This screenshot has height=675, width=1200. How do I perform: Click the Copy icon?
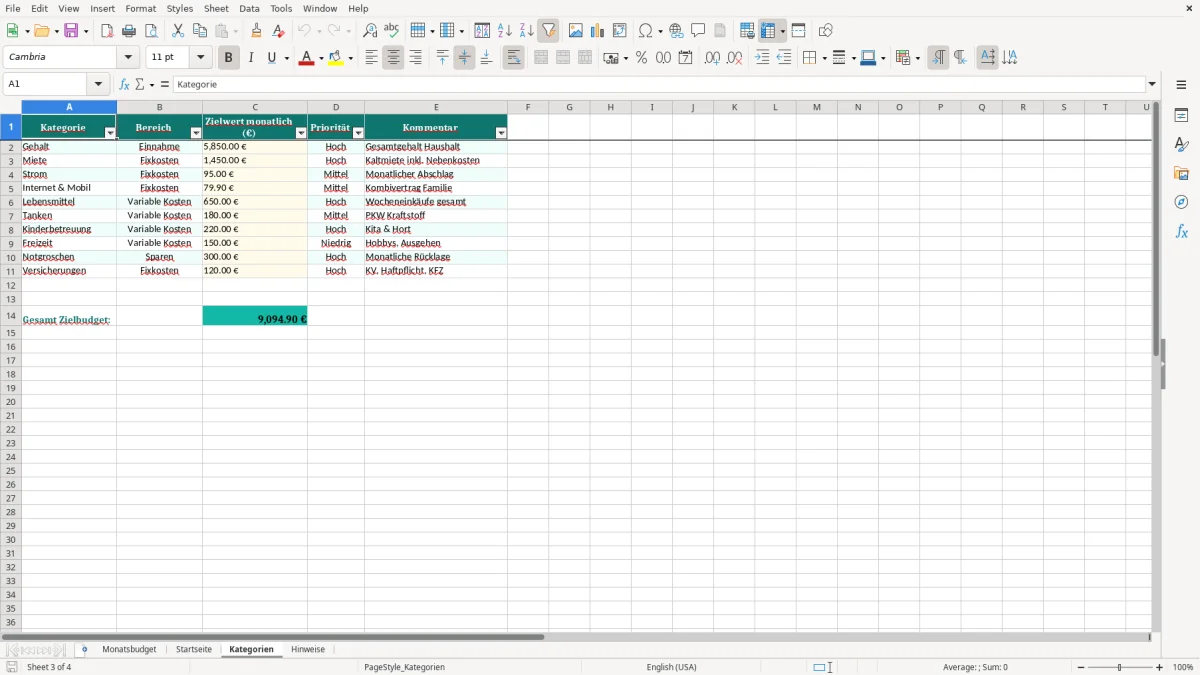click(x=200, y=31)
